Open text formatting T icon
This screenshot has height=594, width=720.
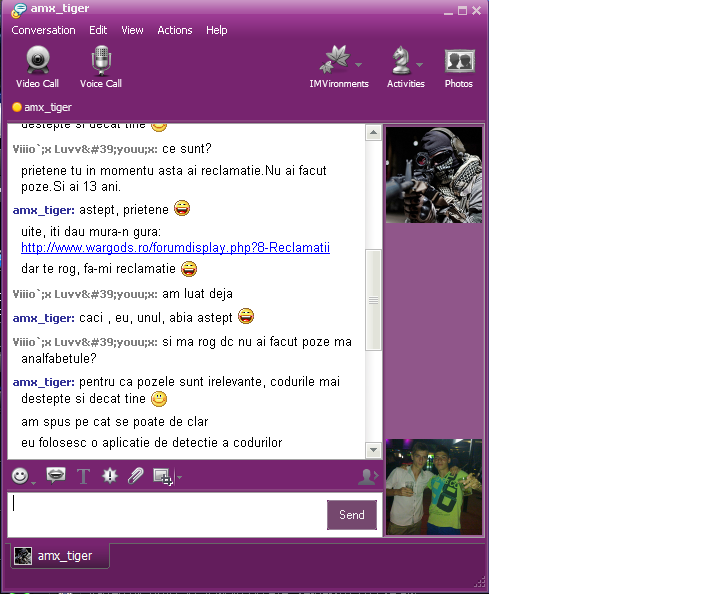[83, 476]
